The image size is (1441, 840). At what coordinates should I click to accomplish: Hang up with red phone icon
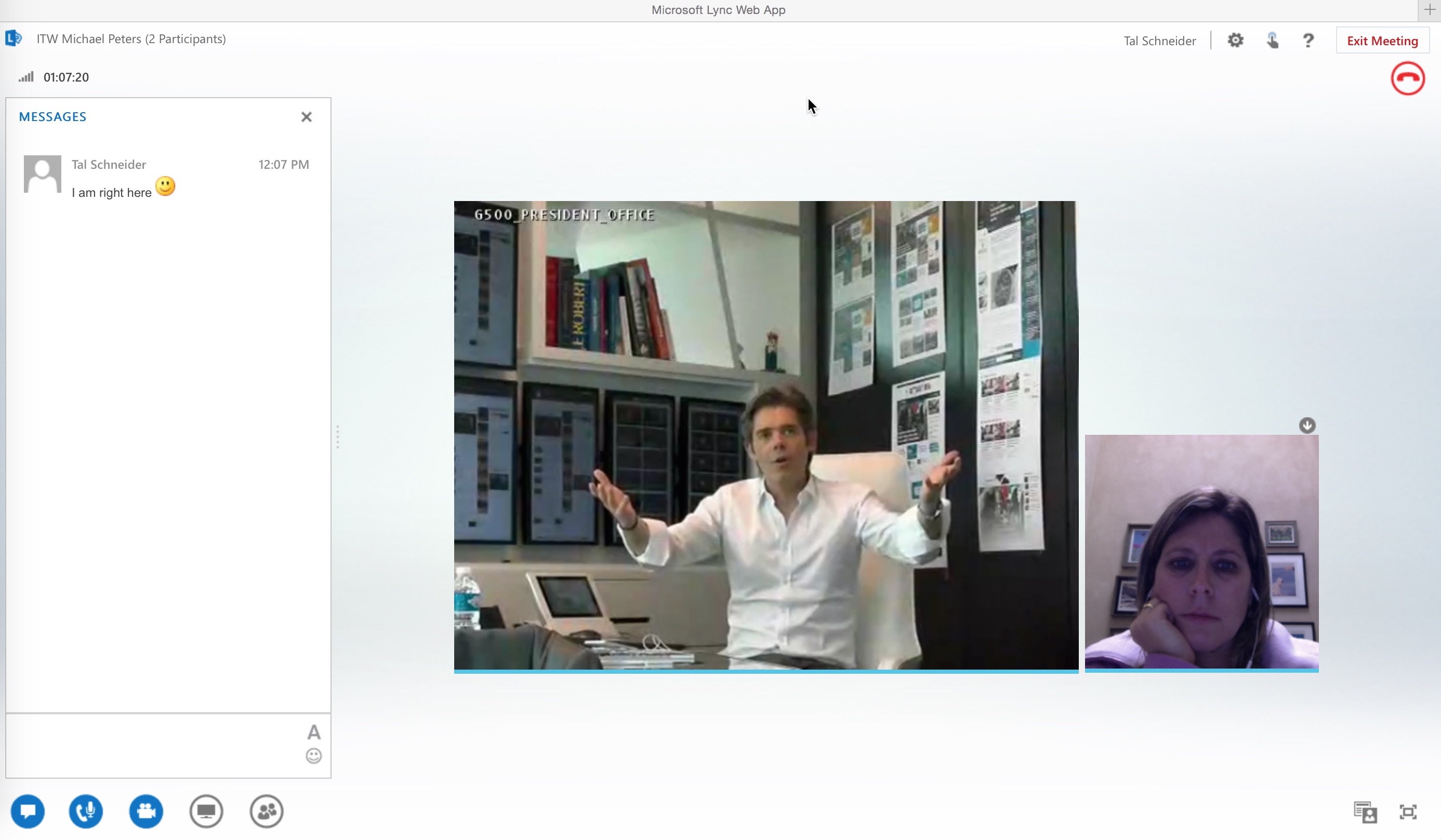1407,78
